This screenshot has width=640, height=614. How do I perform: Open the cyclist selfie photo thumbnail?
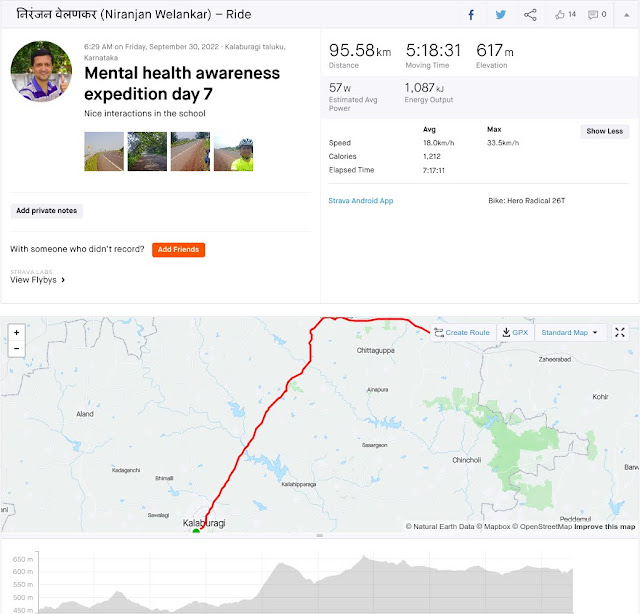[x=233, y=151]
